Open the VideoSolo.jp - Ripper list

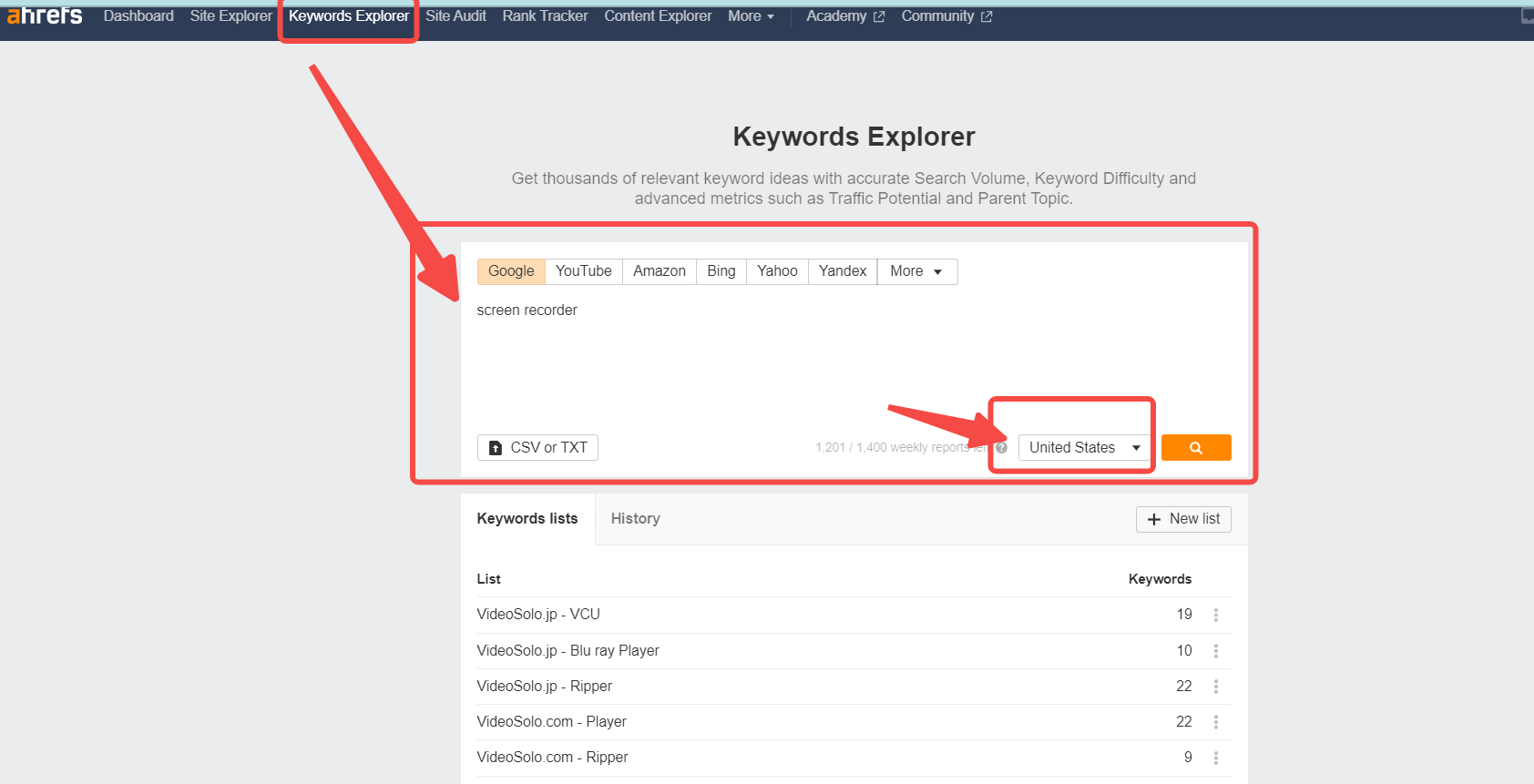pos(545,687)
